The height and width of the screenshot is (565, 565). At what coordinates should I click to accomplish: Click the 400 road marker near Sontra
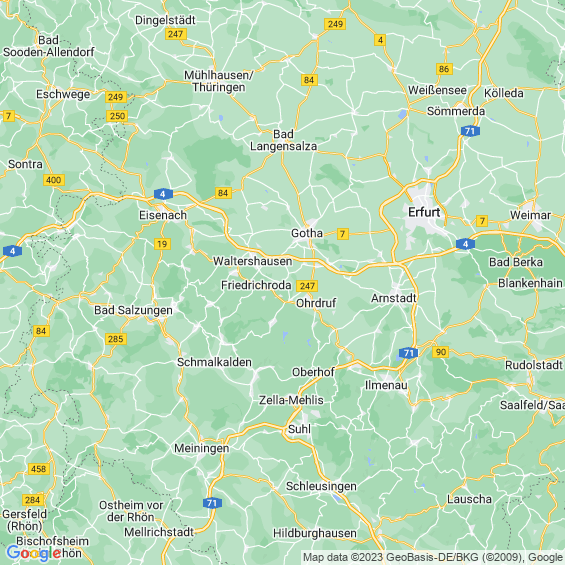(x=54, y=180)
